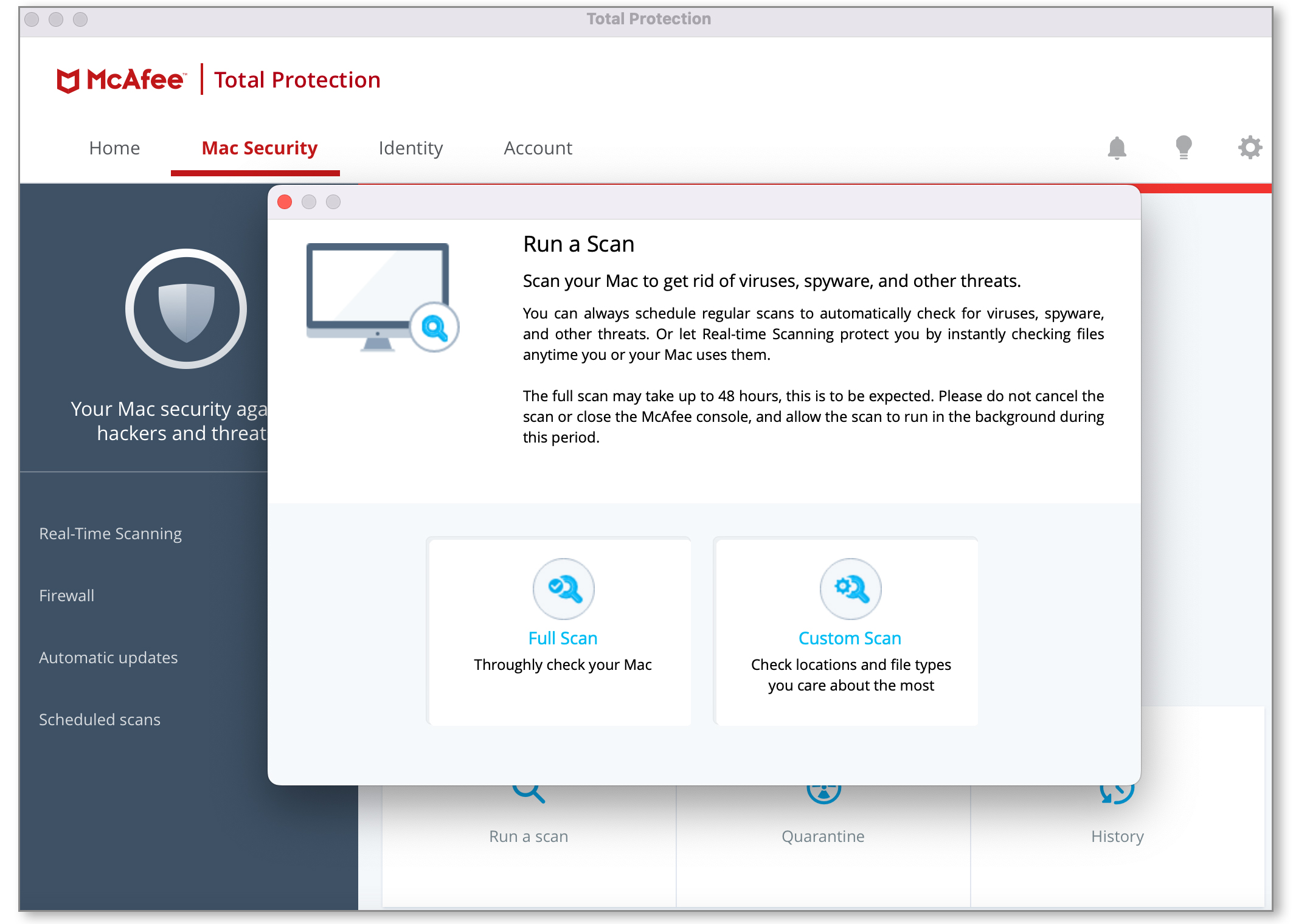
Task: Open Scheduled scans in sidebar
Action: point(100,719)
